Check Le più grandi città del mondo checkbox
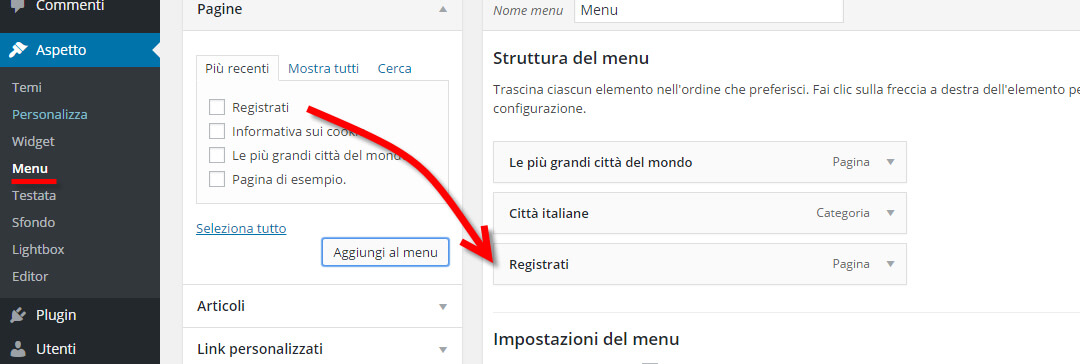This screenshot has width=1080, height=364. [217, 155]
